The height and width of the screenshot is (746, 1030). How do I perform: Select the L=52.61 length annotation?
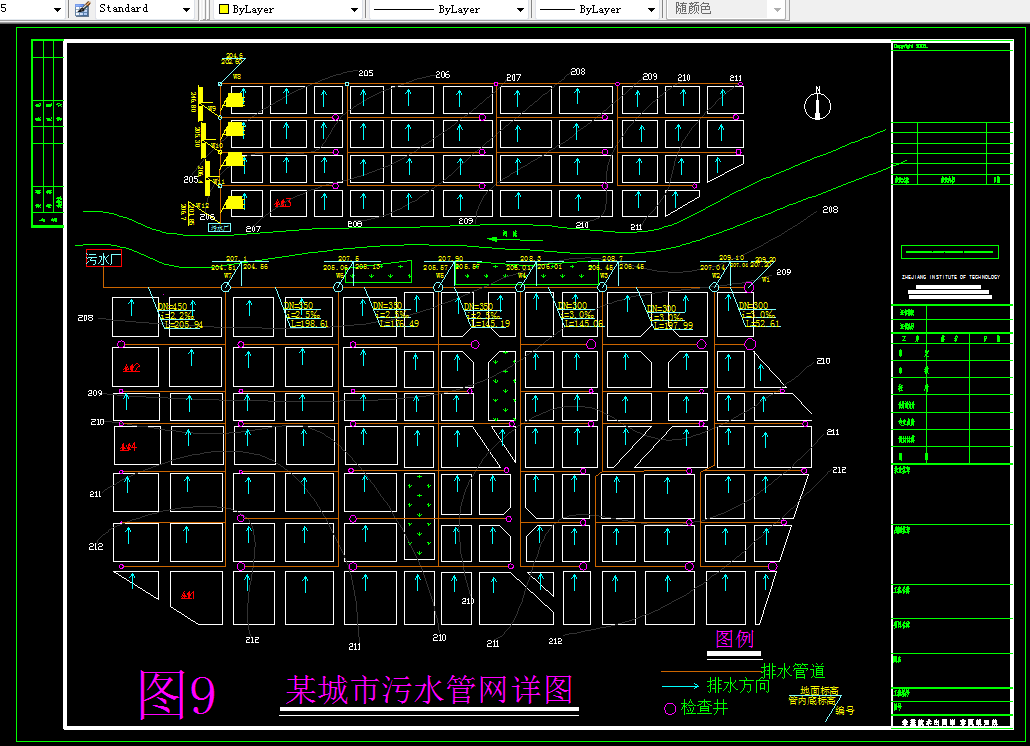coord(762,323)
